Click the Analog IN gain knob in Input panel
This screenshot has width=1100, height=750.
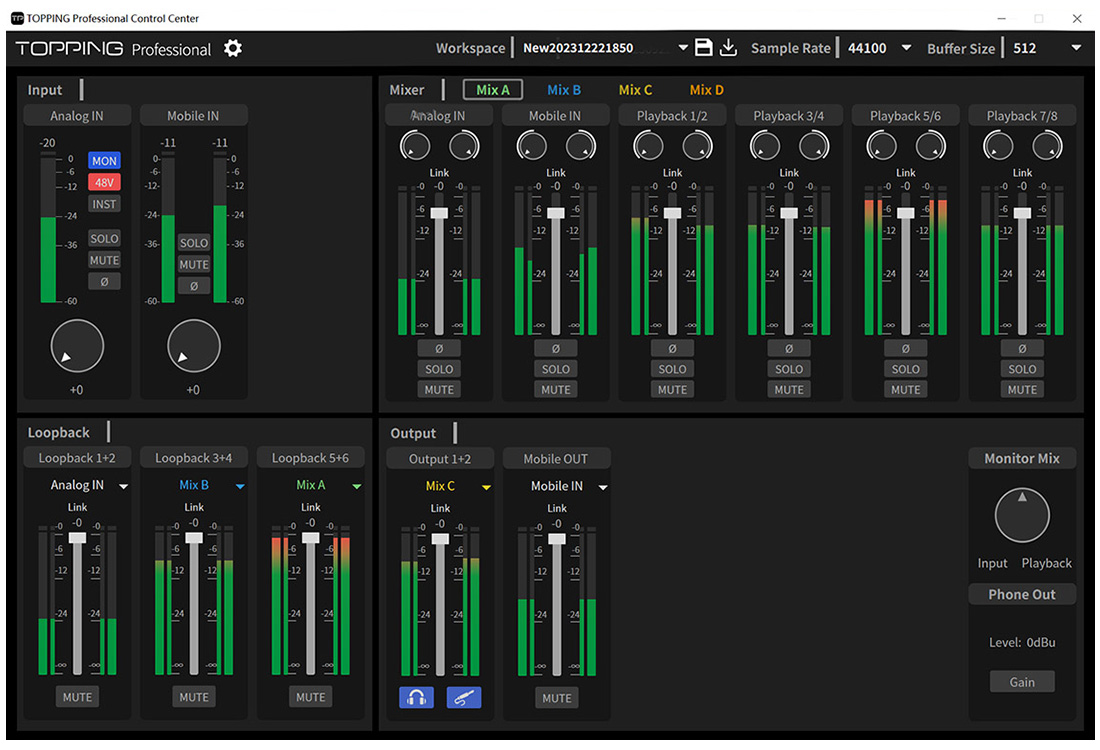click(x=77, y=345)
